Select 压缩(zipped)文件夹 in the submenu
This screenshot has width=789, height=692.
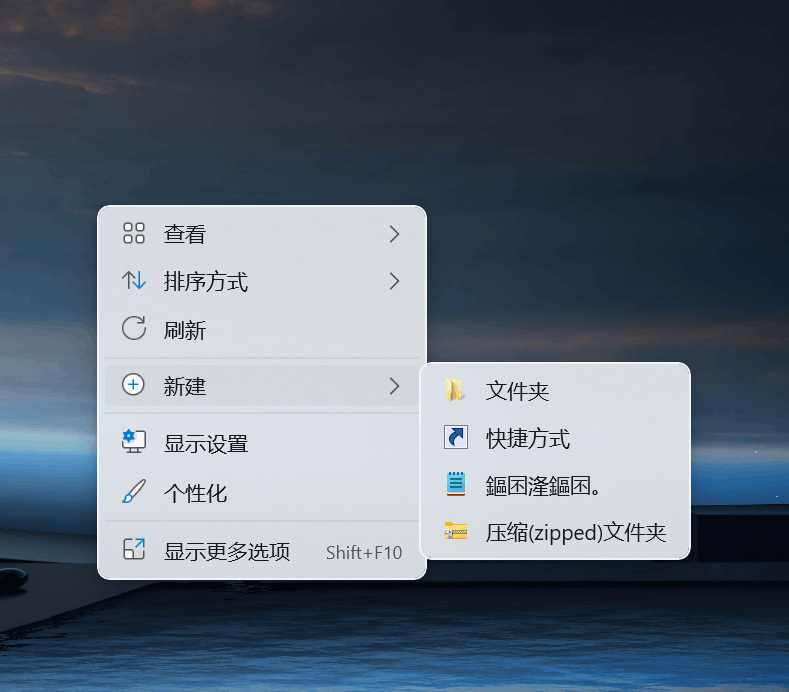tap(555, 532)
